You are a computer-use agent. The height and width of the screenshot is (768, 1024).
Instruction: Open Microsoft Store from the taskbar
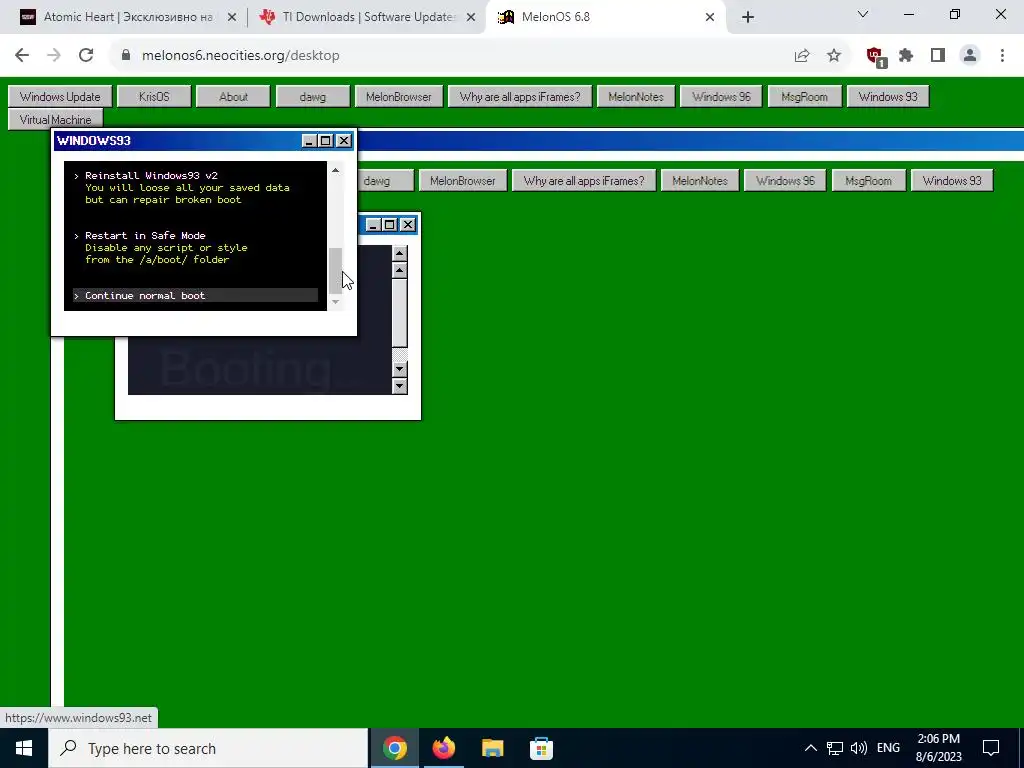[541, 748]
